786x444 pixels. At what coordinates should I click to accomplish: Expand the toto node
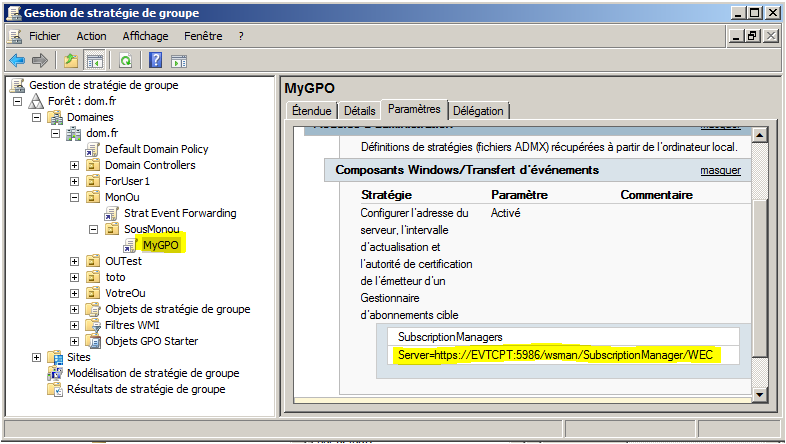tap(74, 277)
